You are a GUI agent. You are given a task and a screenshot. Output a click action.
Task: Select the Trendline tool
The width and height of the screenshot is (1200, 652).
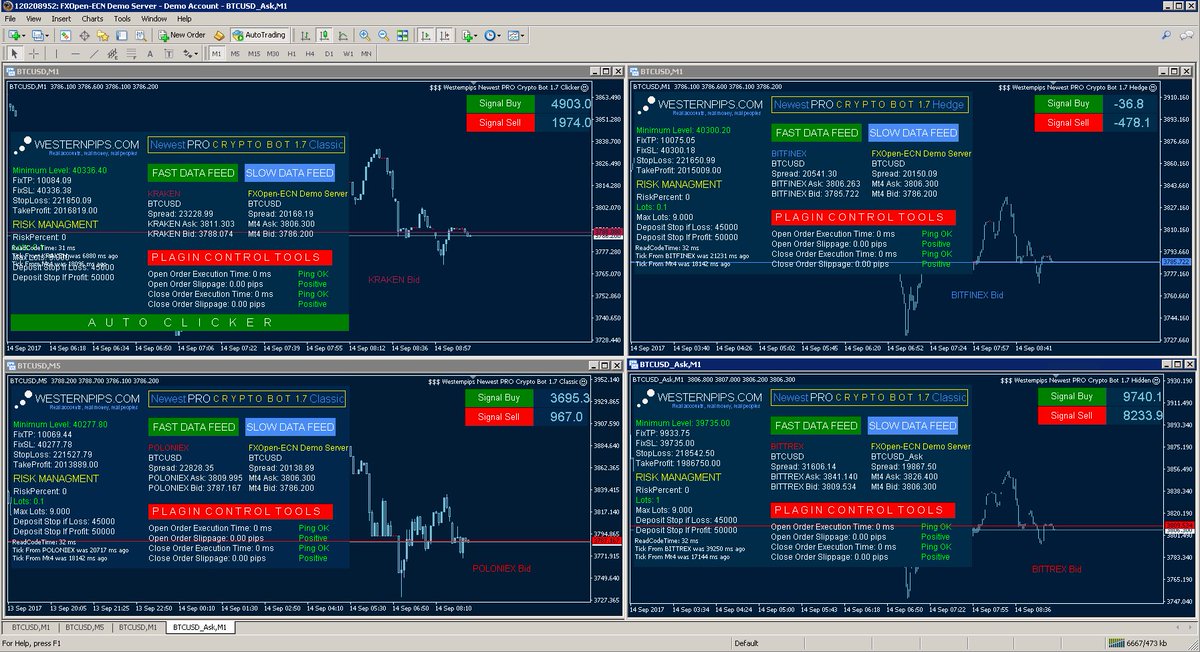pyautogui.click(x=94, y=54)
